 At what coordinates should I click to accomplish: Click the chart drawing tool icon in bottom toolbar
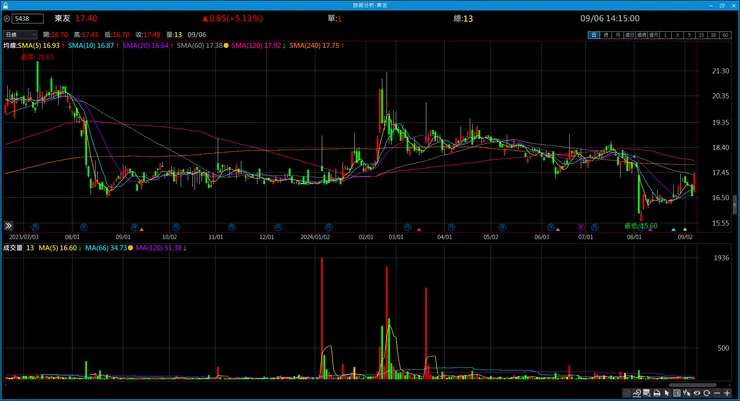(637, 393)
